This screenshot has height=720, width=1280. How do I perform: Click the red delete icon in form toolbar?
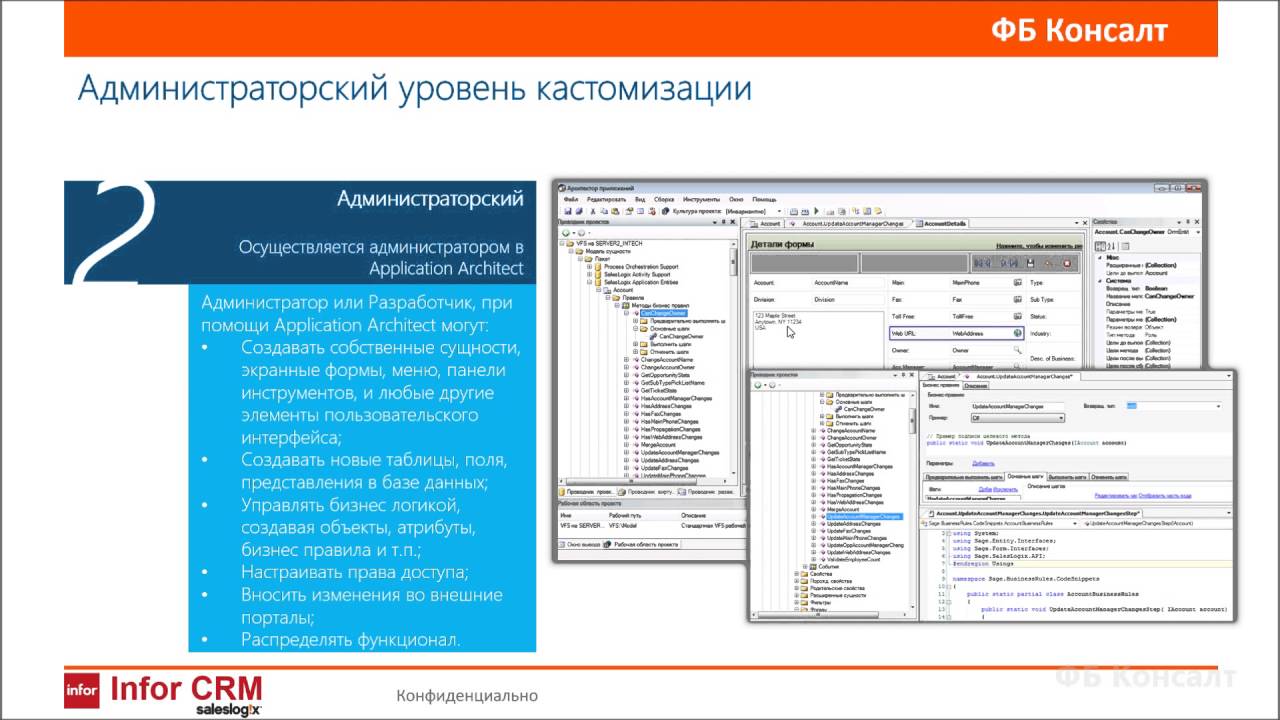tap(1067, 263)
